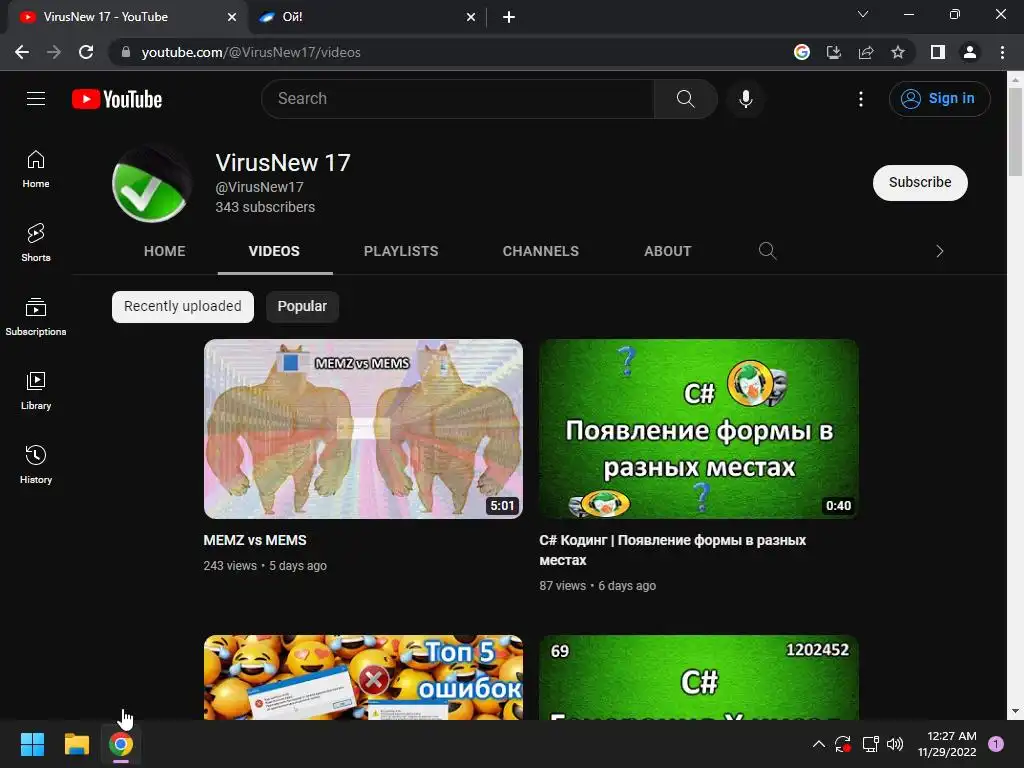The image size is (1024, 768).
Task: Click '87 views • 6 days ago' text
Action: (x=598, y=586)
